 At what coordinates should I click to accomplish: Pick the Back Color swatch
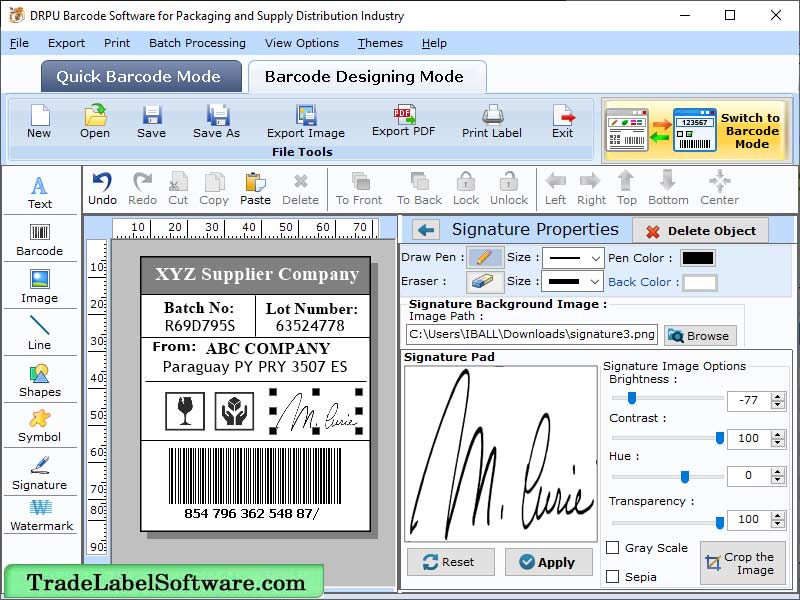tap(699, 283)
